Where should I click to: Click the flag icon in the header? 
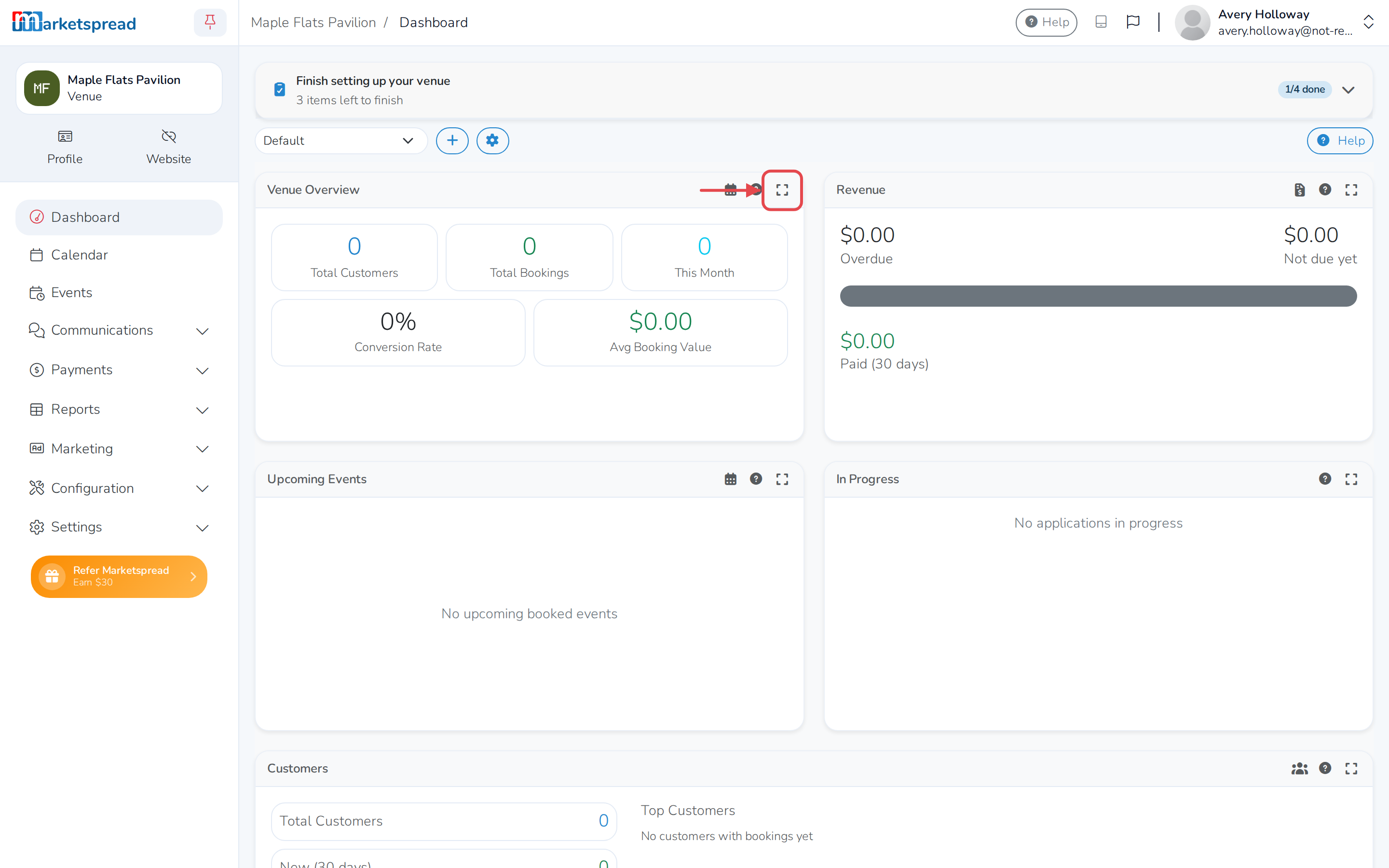click(1132, 22)
